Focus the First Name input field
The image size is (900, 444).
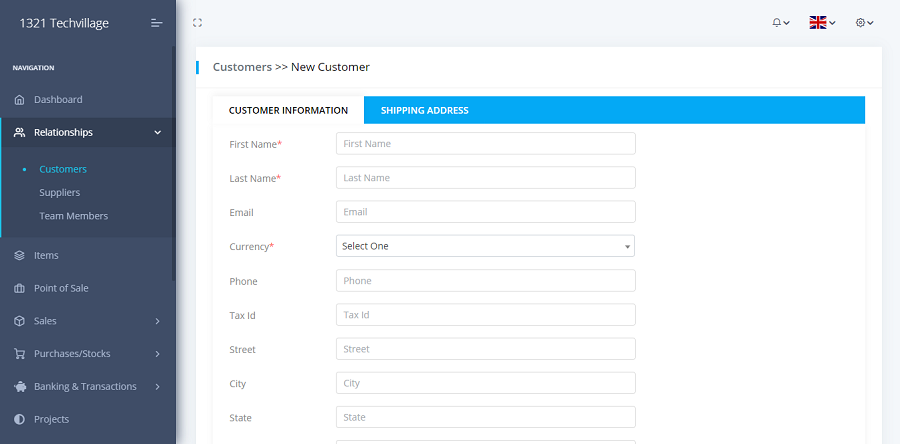[x=485, y=144]
